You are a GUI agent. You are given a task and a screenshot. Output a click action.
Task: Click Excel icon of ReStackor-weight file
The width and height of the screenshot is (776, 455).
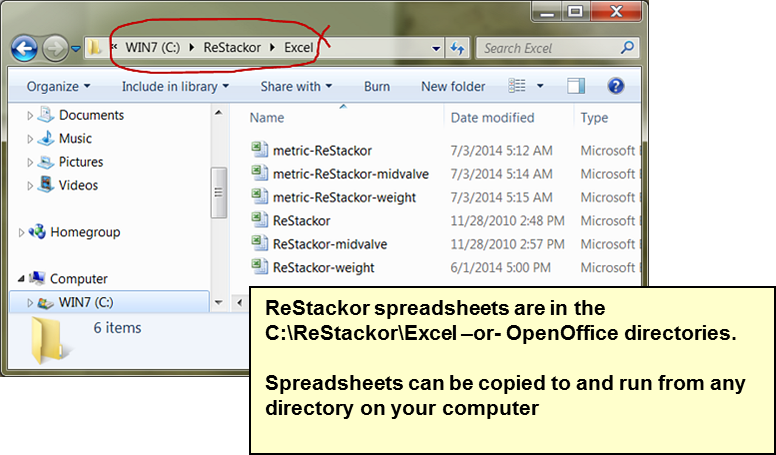pyautogui.click(x=260, y=266)
